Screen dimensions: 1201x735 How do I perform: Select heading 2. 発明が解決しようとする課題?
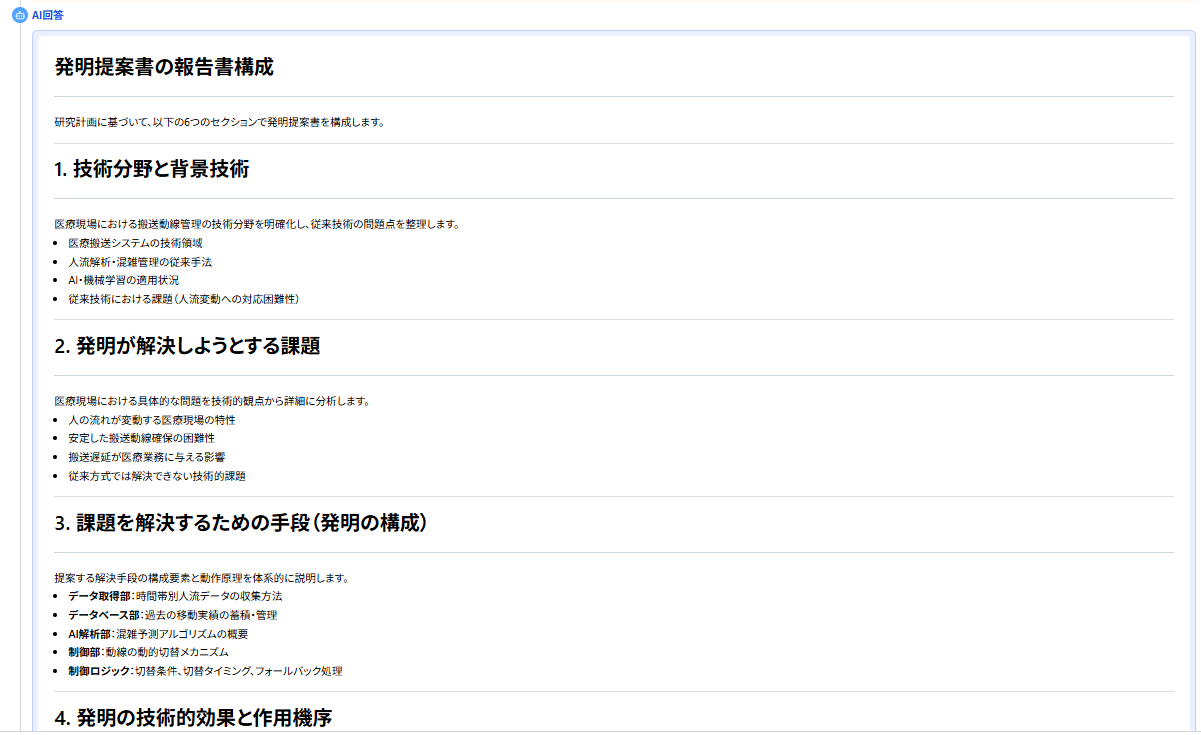point(187,346)
